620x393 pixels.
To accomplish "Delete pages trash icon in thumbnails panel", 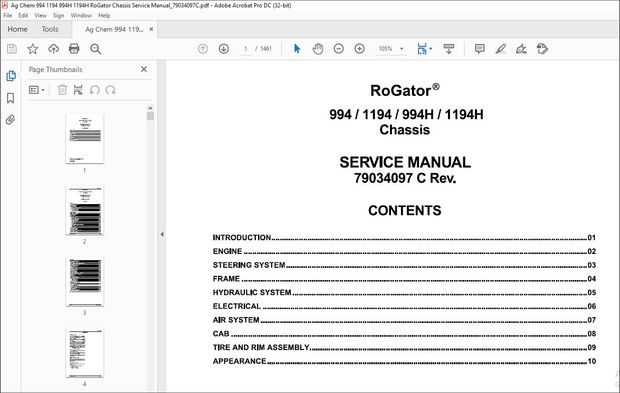I will pyautogui.click(x=62, y=90).
